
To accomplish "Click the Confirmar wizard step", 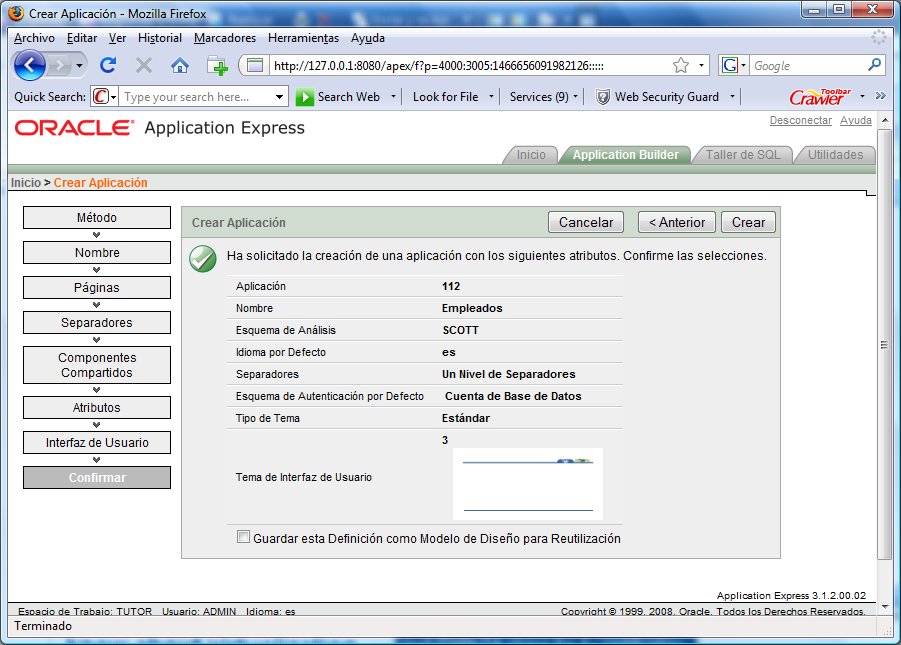I will [97, 478].
